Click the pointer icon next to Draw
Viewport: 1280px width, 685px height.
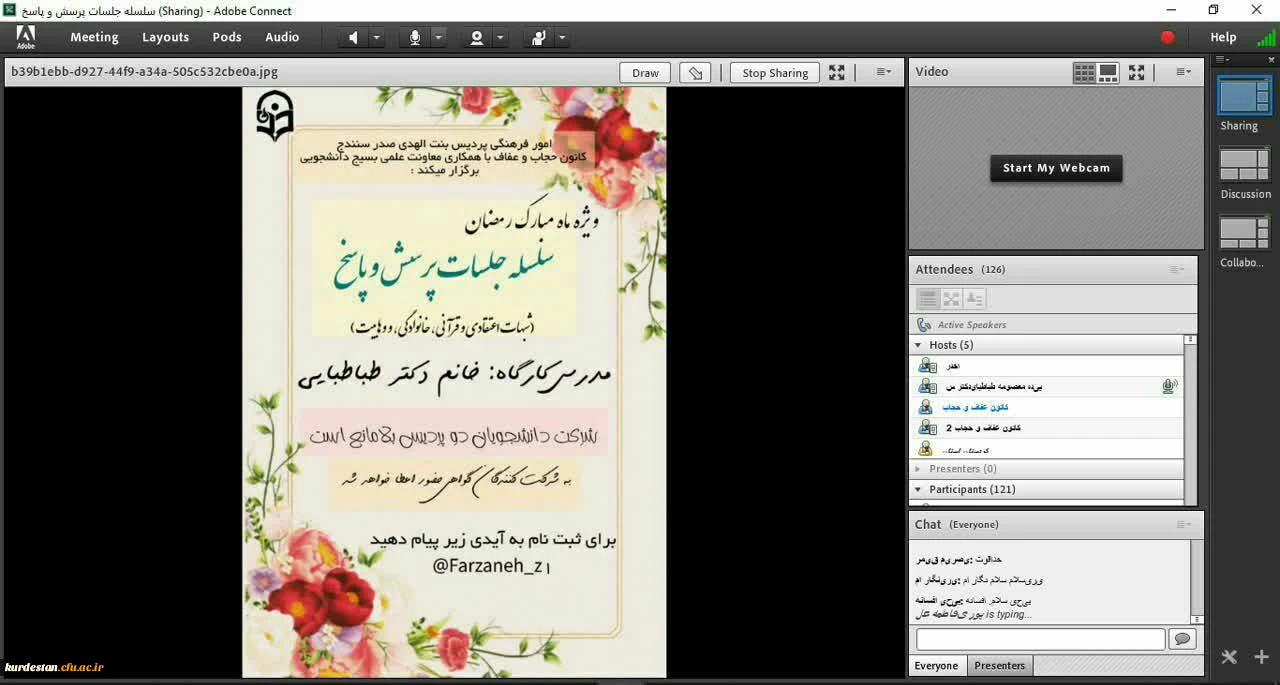point(695,73)
